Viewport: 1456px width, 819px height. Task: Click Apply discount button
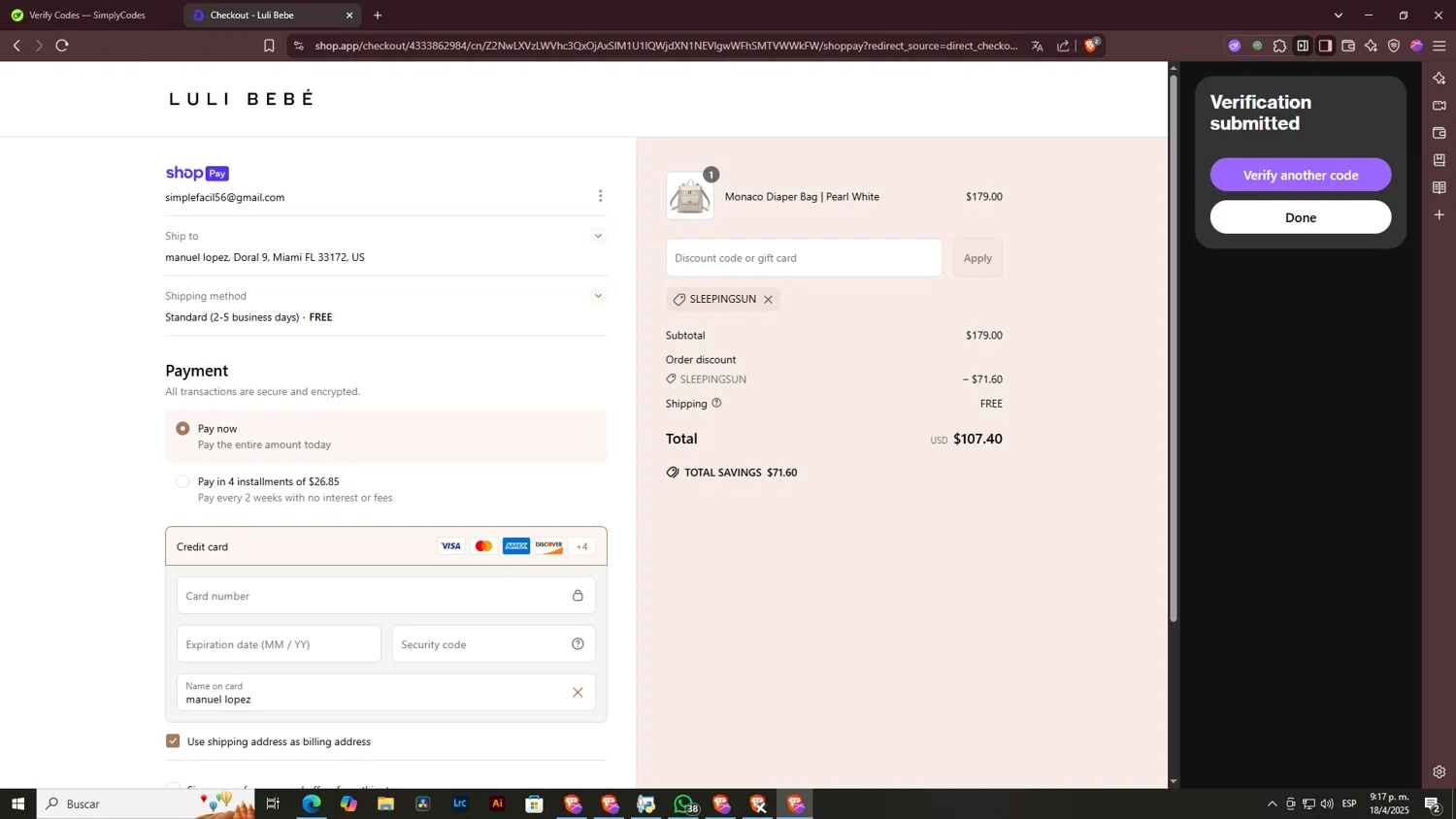(x=977, y=258)
